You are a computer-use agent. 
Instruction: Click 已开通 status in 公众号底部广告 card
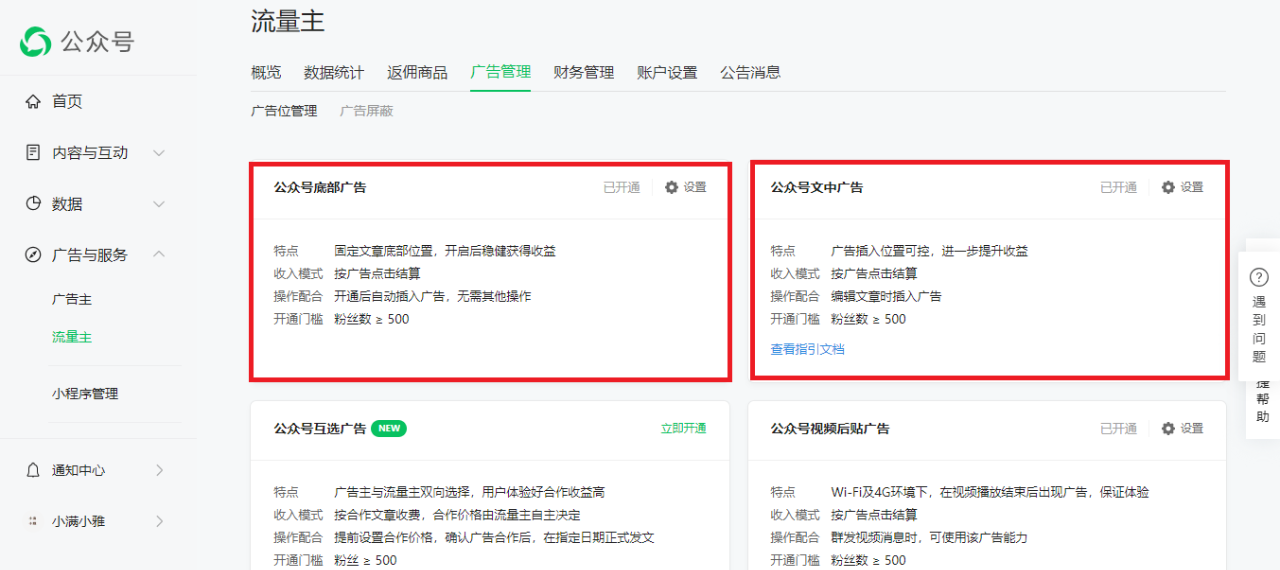click(x=621, y=187)
